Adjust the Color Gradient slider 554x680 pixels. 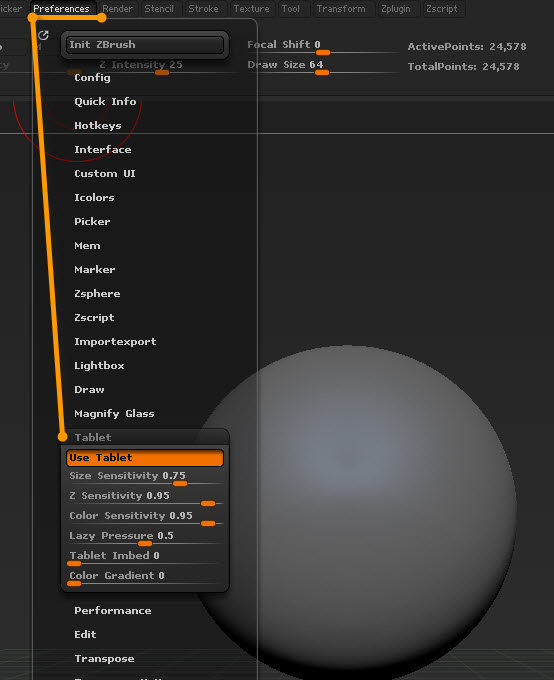point(145,578)
